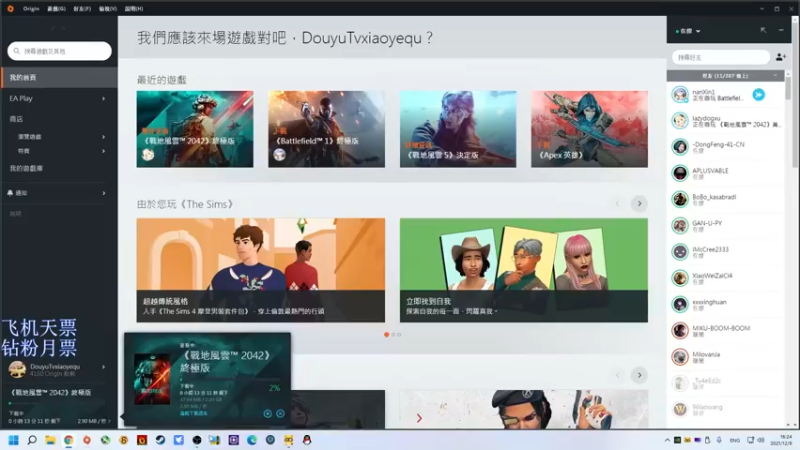
Task: Expand the Browse Games store submenu arrow
Action: pos(104,137)
